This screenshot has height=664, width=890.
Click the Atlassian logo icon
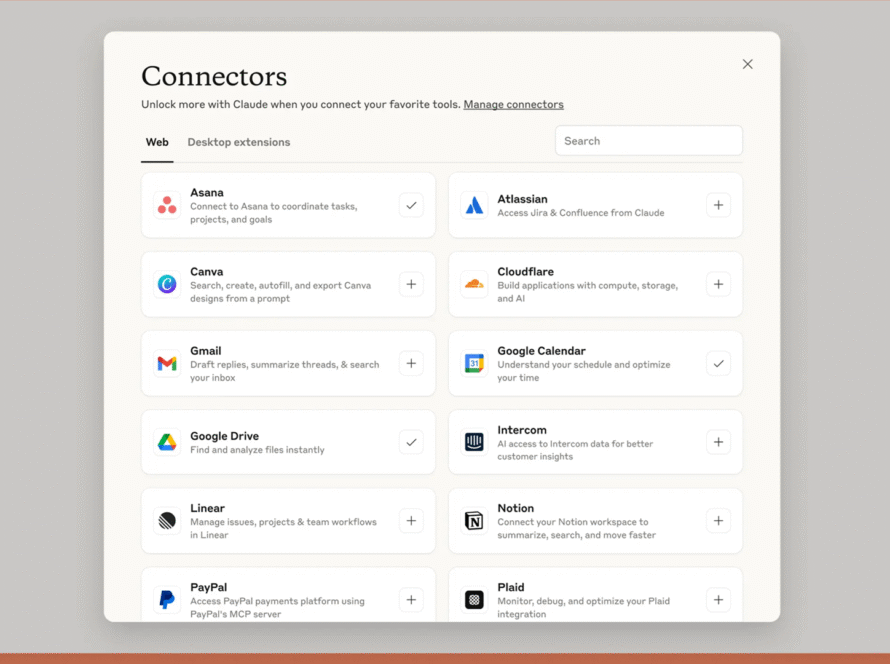pos(474,205)
